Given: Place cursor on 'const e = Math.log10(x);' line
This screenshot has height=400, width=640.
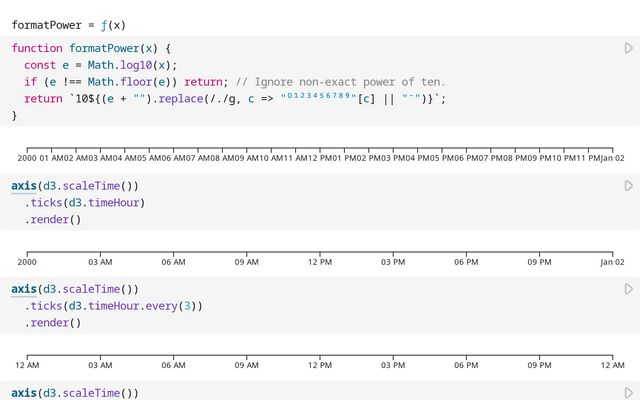Looking at the screenshot, I should [x=100, y=65].
